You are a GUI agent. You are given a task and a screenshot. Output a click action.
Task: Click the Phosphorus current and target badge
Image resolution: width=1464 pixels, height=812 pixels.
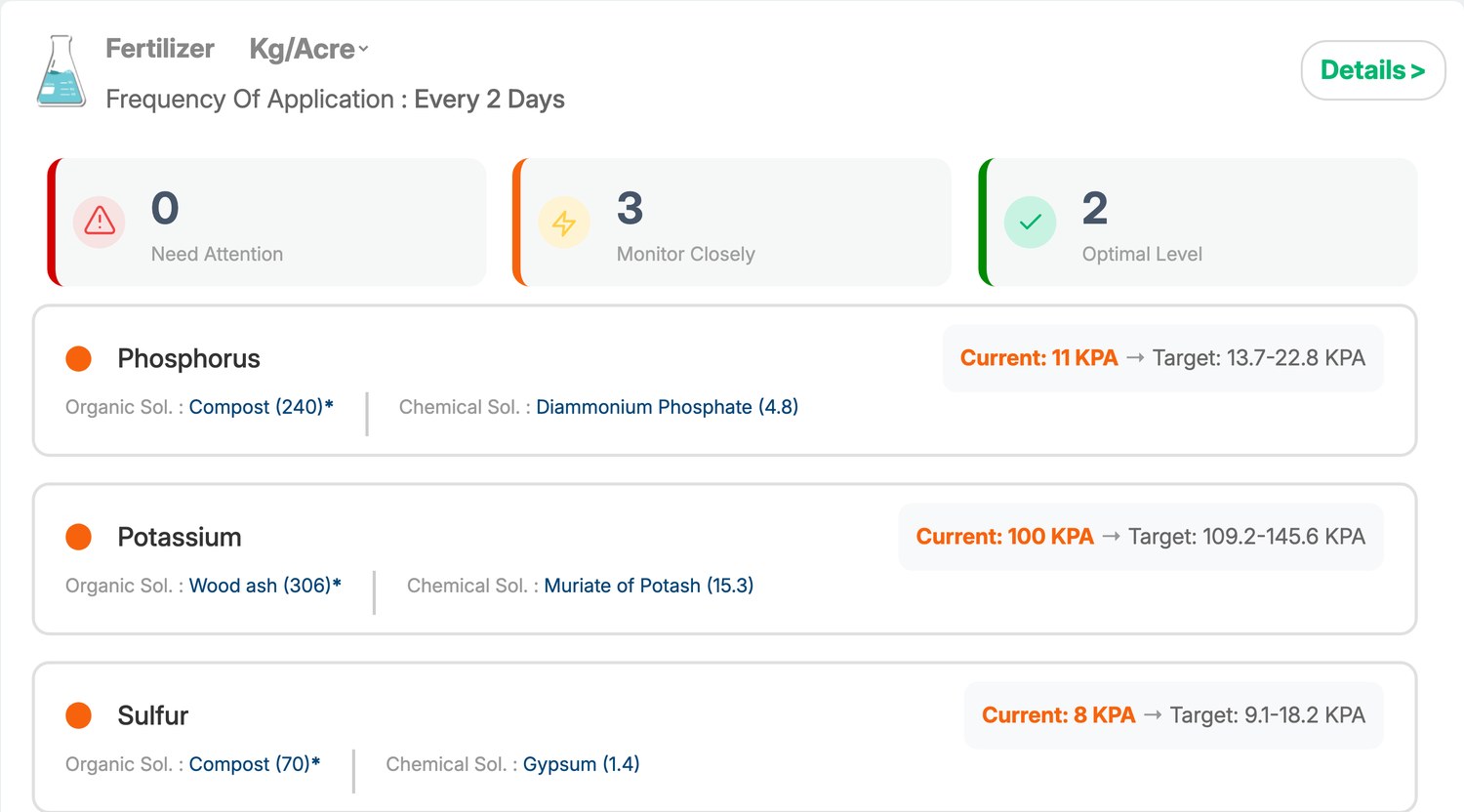click(x=1162, y=358)
